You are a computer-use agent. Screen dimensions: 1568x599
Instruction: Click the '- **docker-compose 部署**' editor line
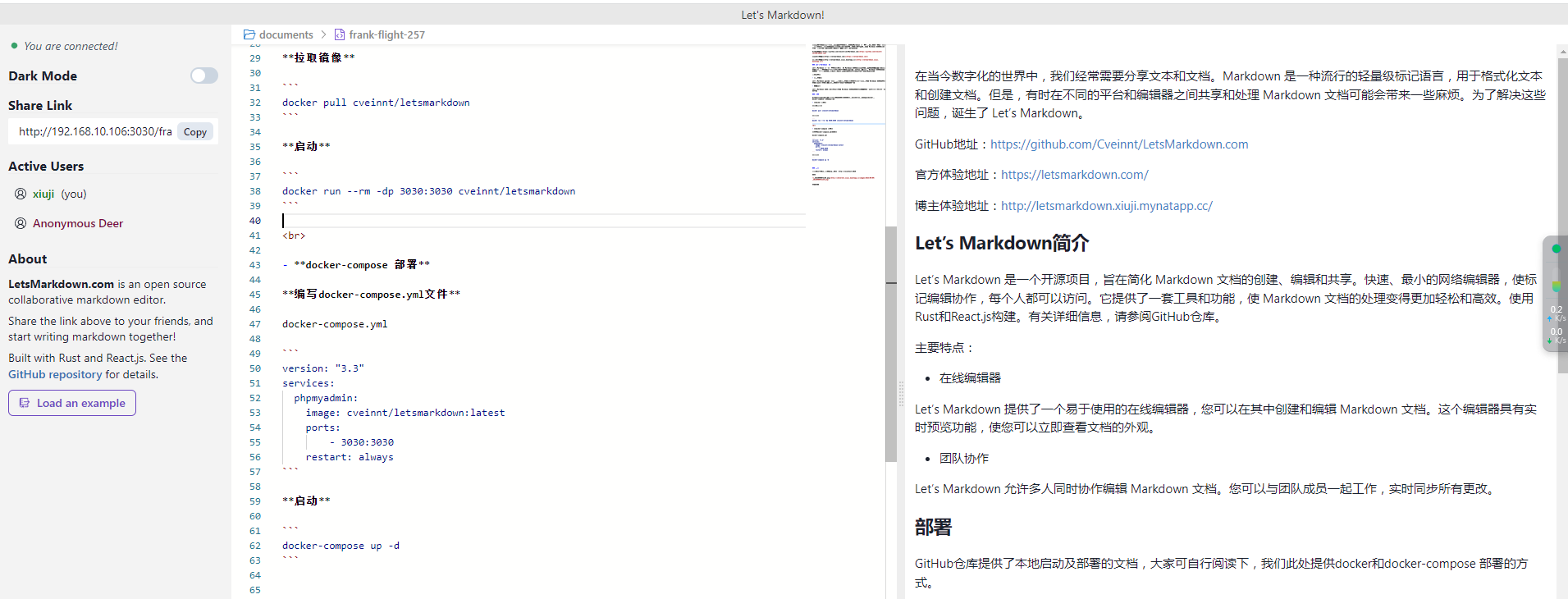point(356,265)
